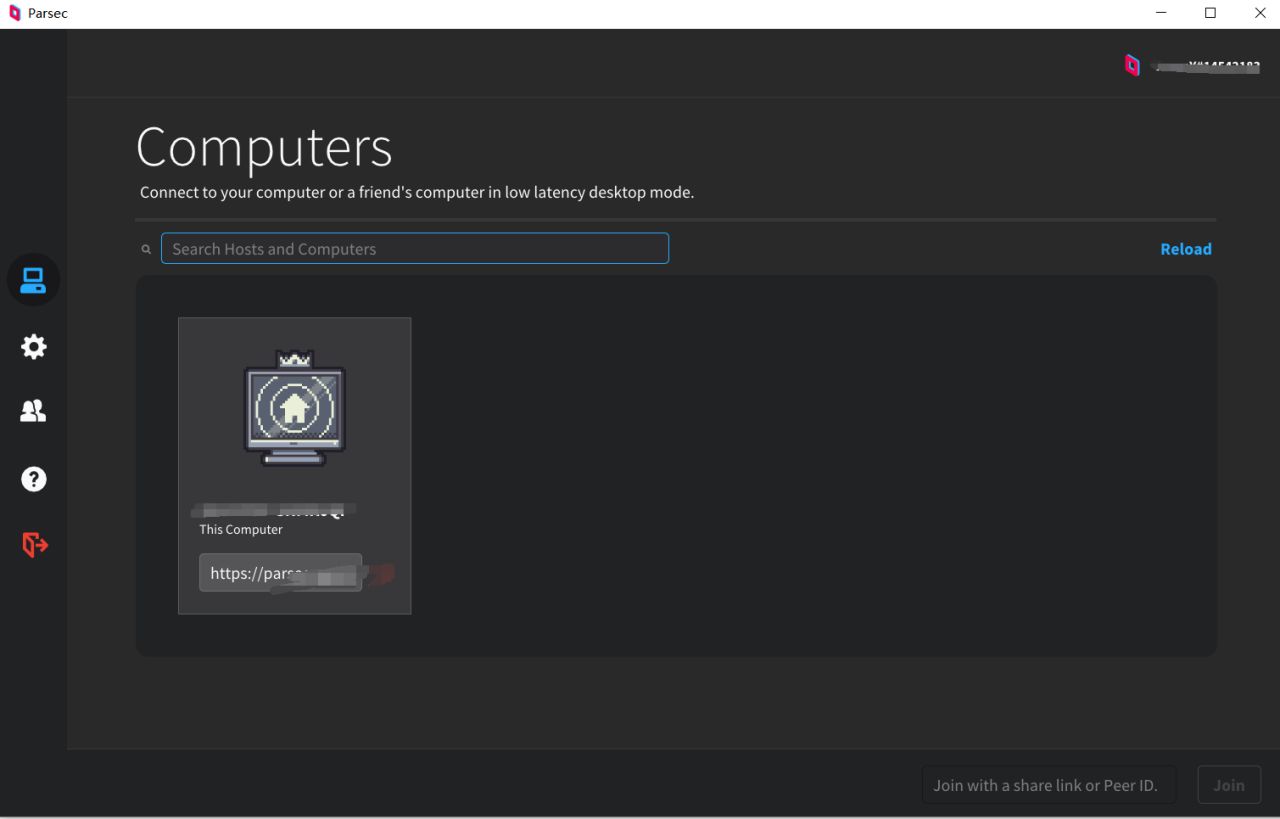Click the magnifier icon beside search field
1280x819 pixels.
pos(146,249)
